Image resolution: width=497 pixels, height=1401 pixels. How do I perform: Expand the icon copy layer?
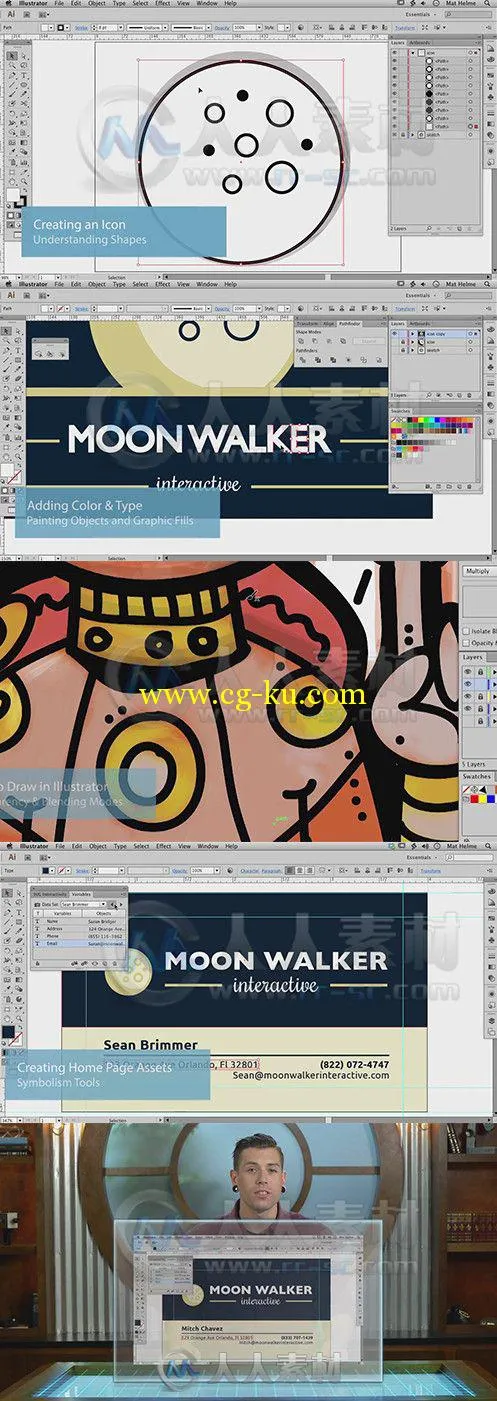(x=413, y=333)
